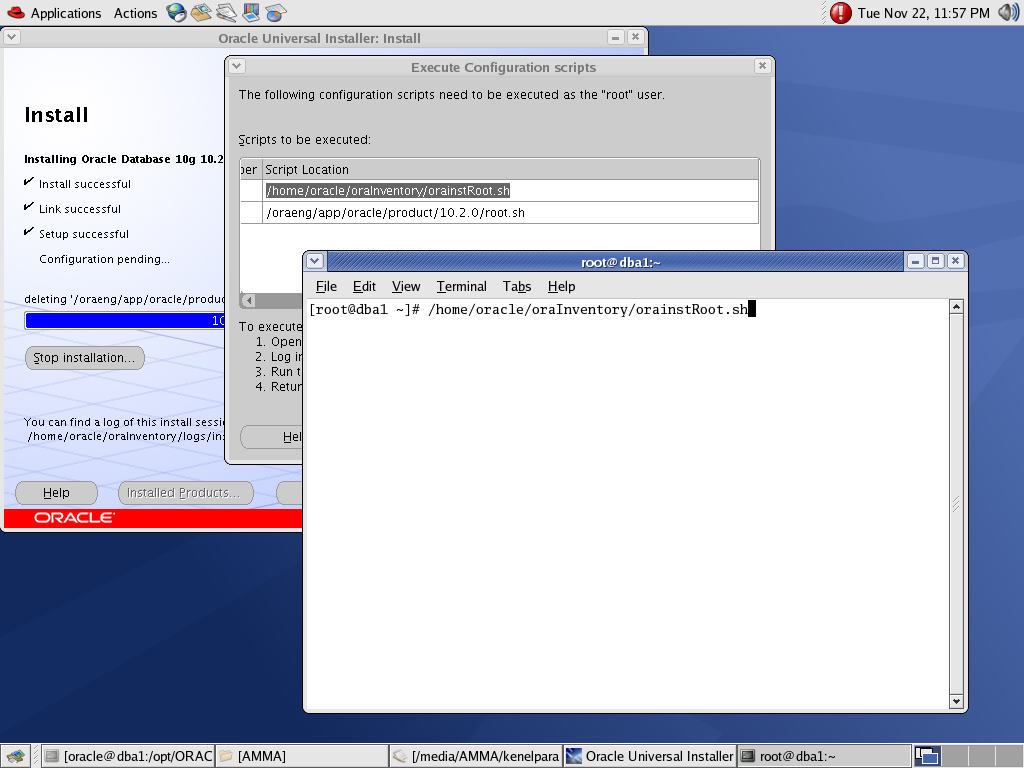1024x768 pixels.
Task: Open the terminal Edit menu
Action: click(364, 286)
